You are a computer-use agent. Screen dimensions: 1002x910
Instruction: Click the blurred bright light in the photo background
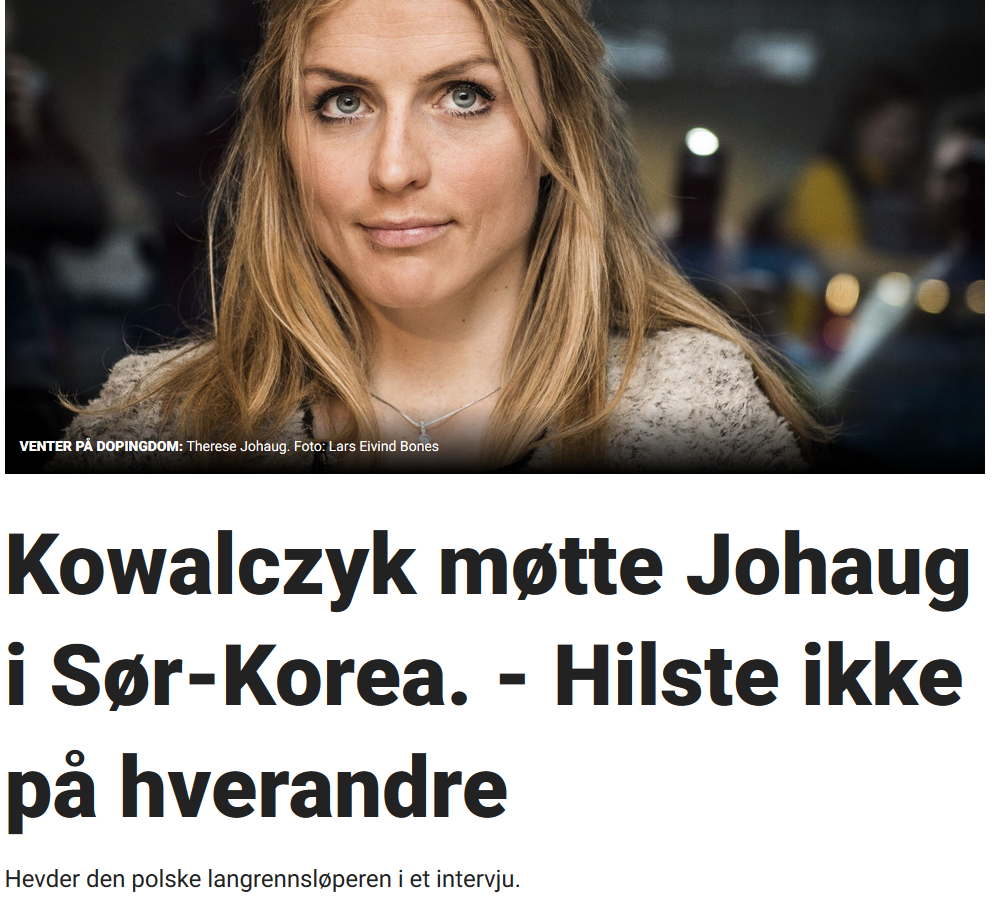pos(702,142)
